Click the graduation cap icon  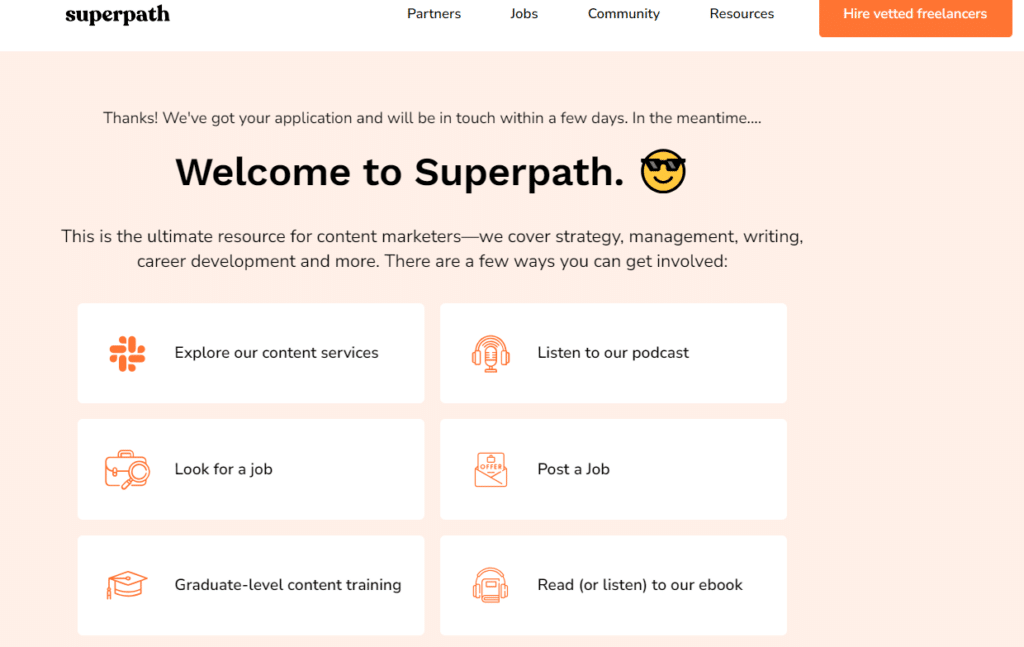click(127, 584)
